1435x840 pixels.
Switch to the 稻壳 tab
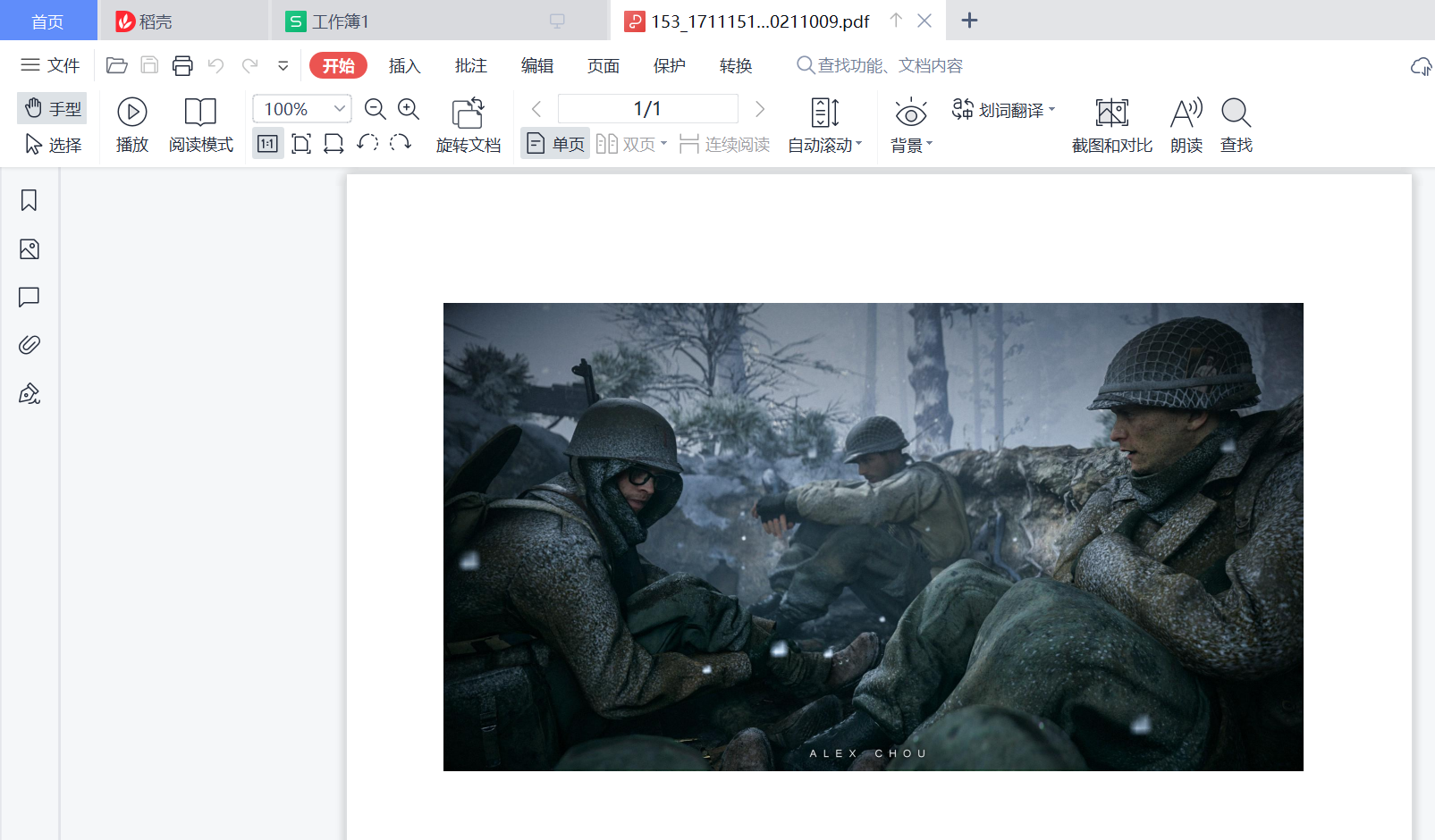[x=183, y=21]
